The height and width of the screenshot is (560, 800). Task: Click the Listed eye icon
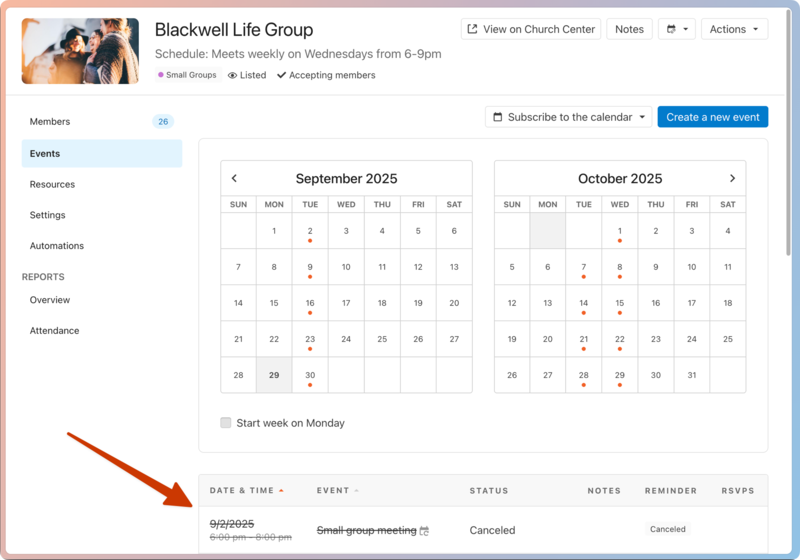[x=232, y=75]
